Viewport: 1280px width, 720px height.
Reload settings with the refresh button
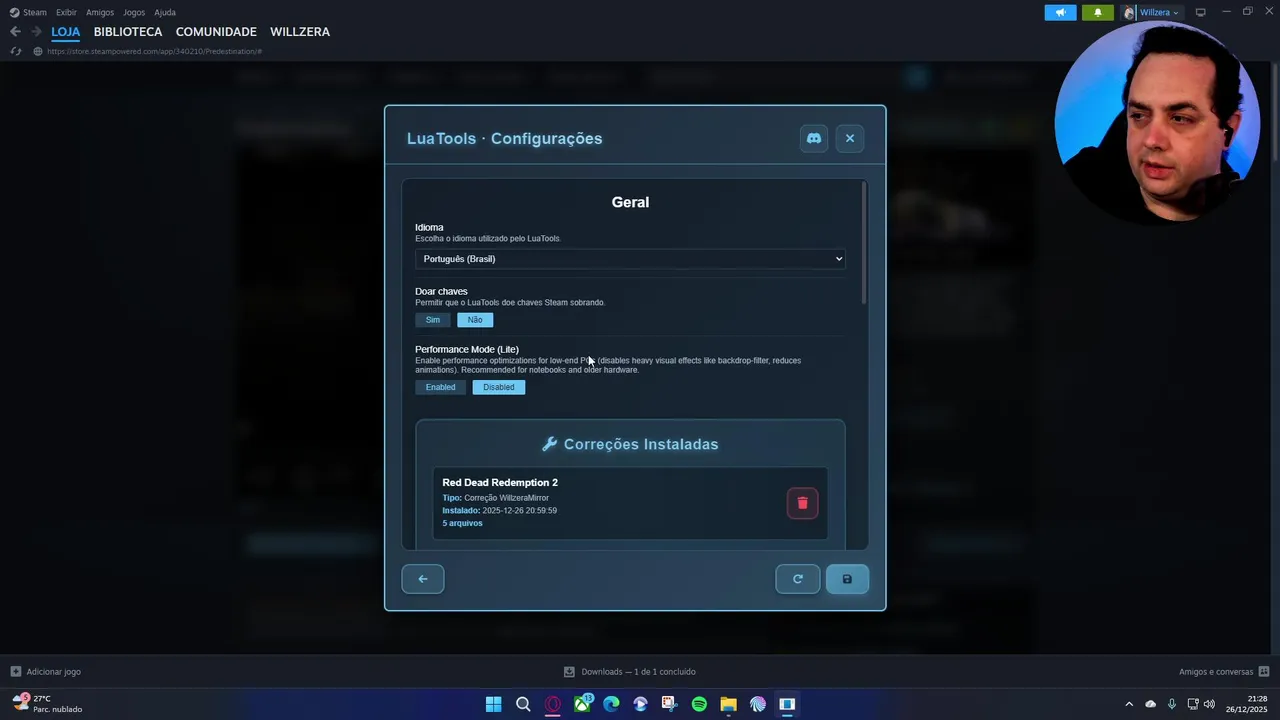click(798, 579)
